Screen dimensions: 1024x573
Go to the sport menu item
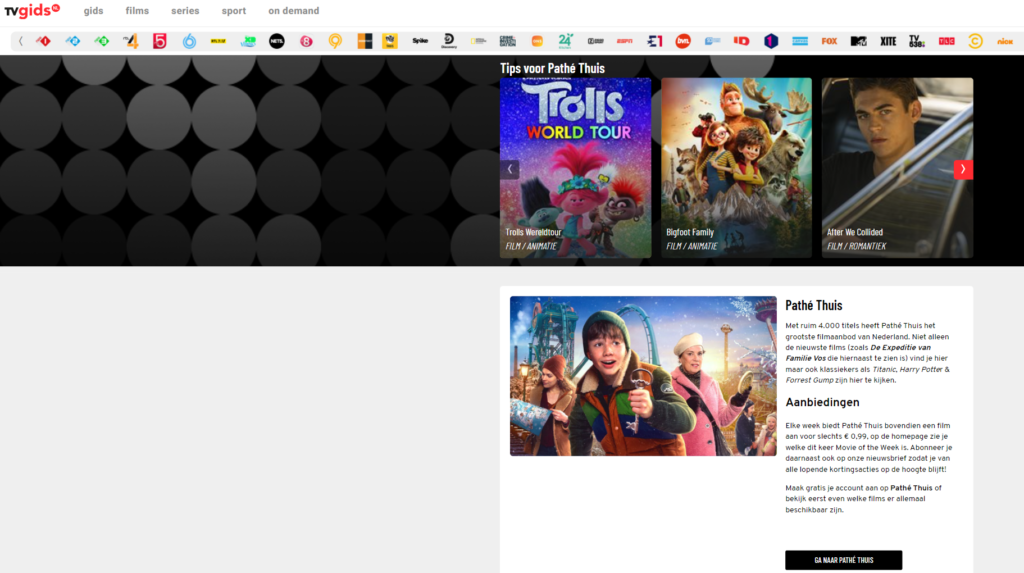(234, 10)
